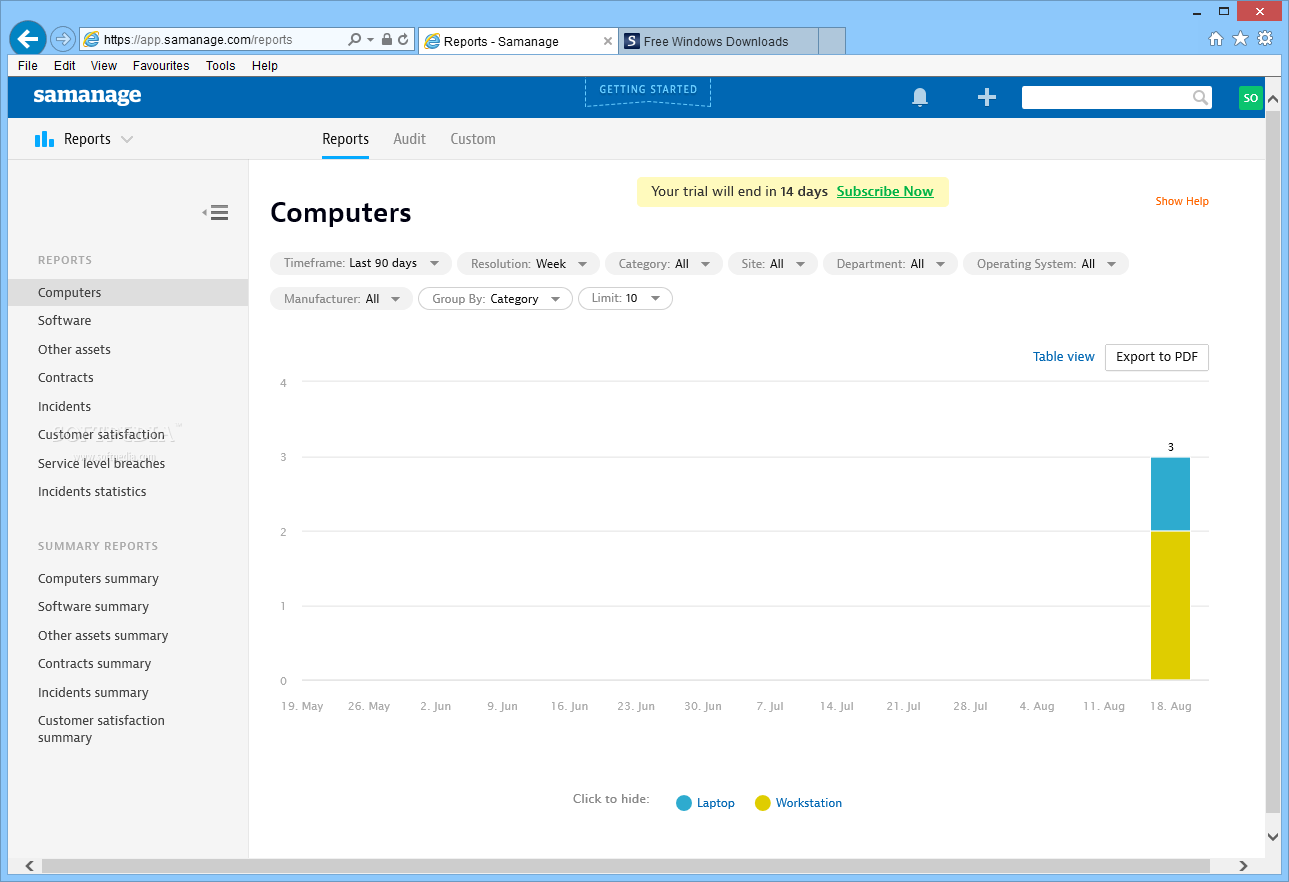The height and width of the screenshot is (882, 1289).
Task: Click the browser back arrow button
Action: (x=27, y=39)
